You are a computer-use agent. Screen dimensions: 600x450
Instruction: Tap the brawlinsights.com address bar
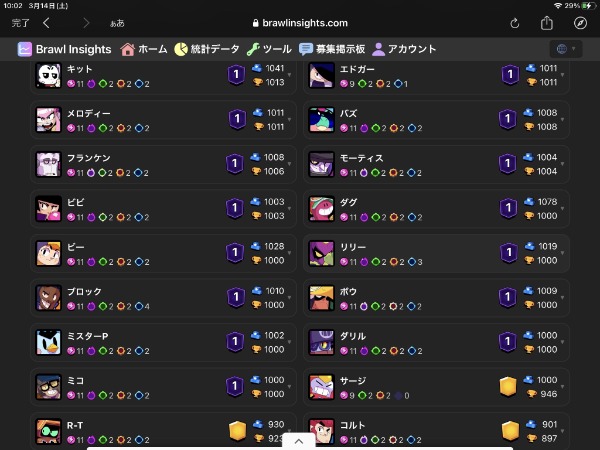300,23
